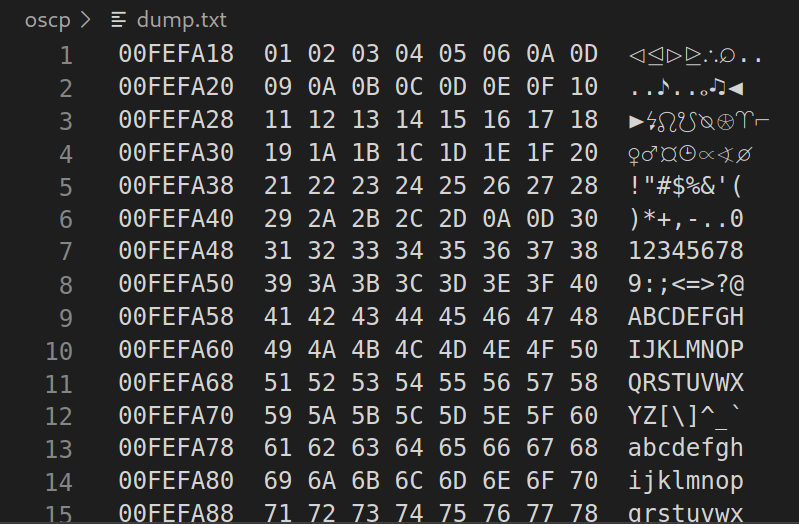Click hex byte 40 ending line 8
799x524 pixels.
[584, 285]
